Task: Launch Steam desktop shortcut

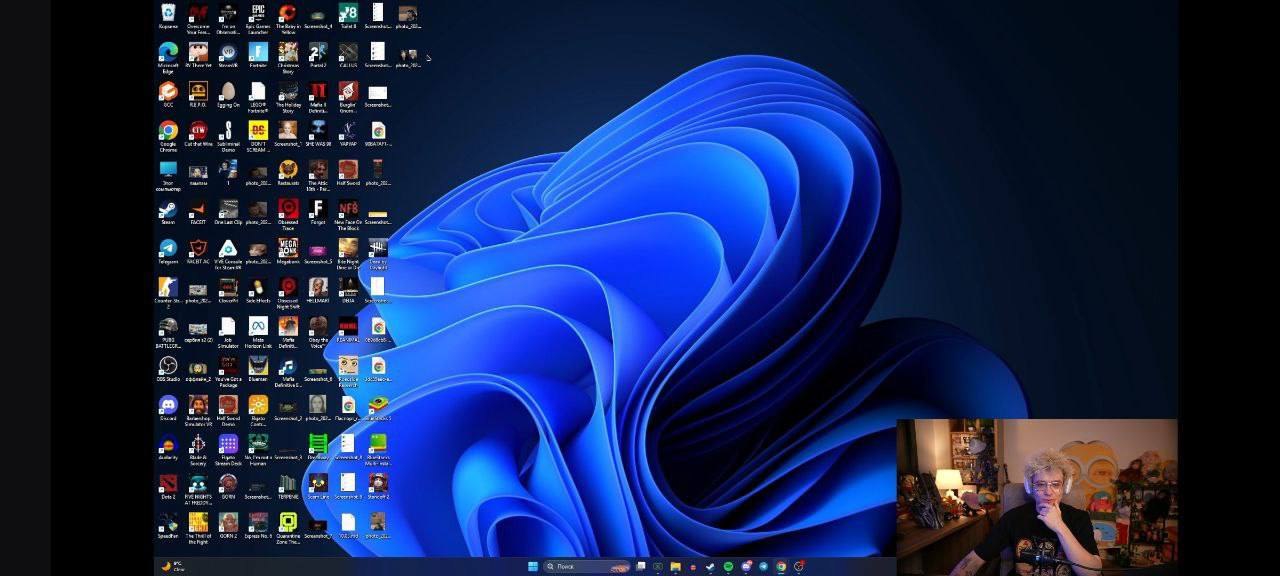Action: coord(168,209)
